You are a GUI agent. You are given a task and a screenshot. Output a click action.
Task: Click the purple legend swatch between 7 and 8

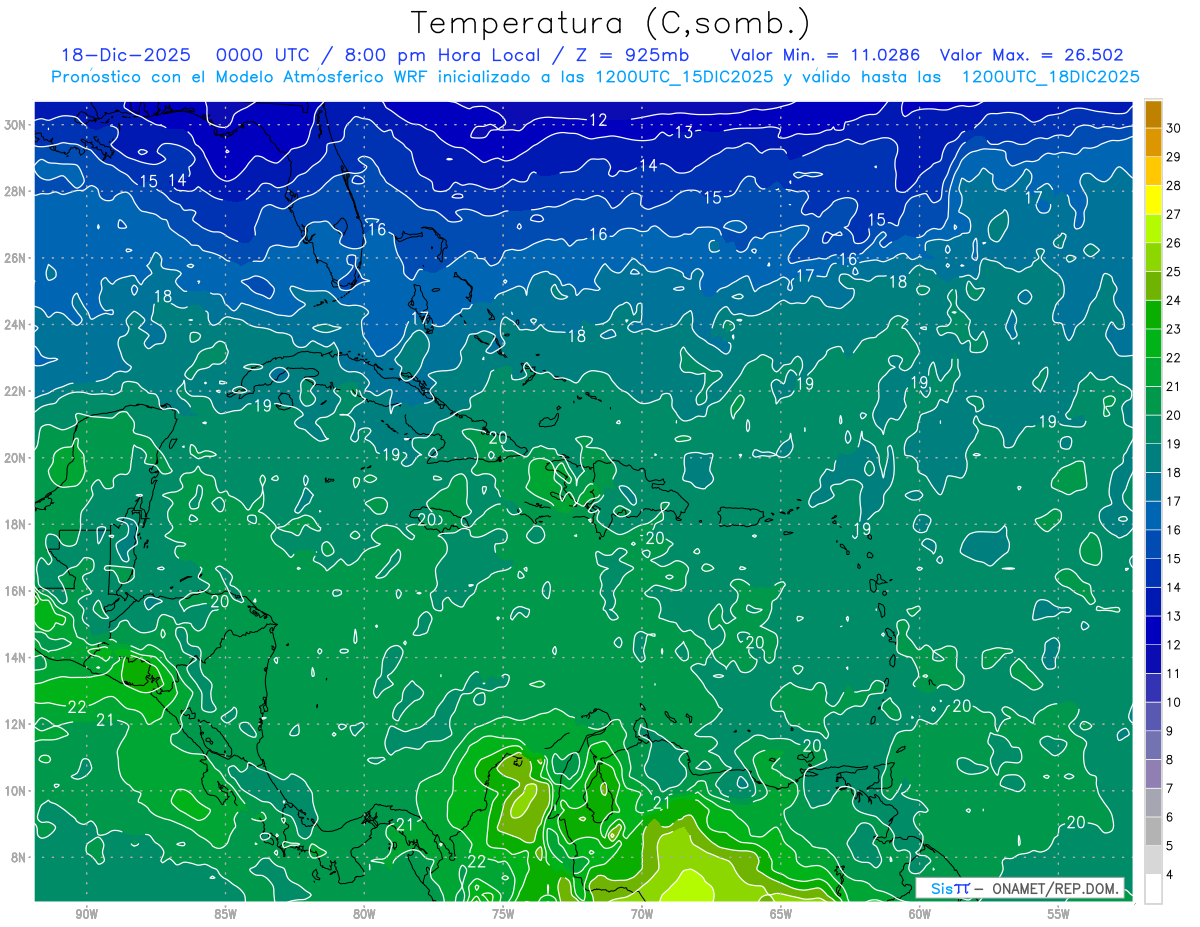point(1153,774)
